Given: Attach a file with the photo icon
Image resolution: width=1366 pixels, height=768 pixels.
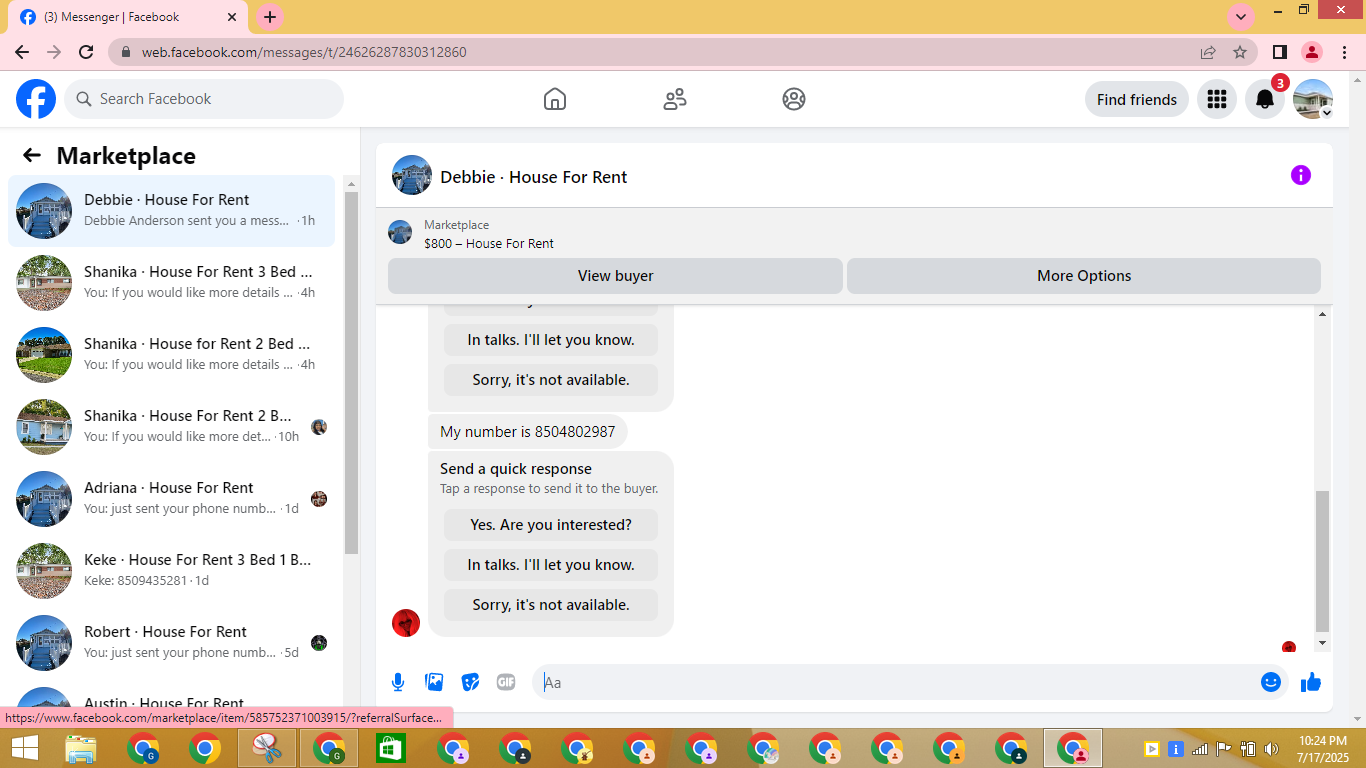Looking at the screenshot, I should 434,682.
